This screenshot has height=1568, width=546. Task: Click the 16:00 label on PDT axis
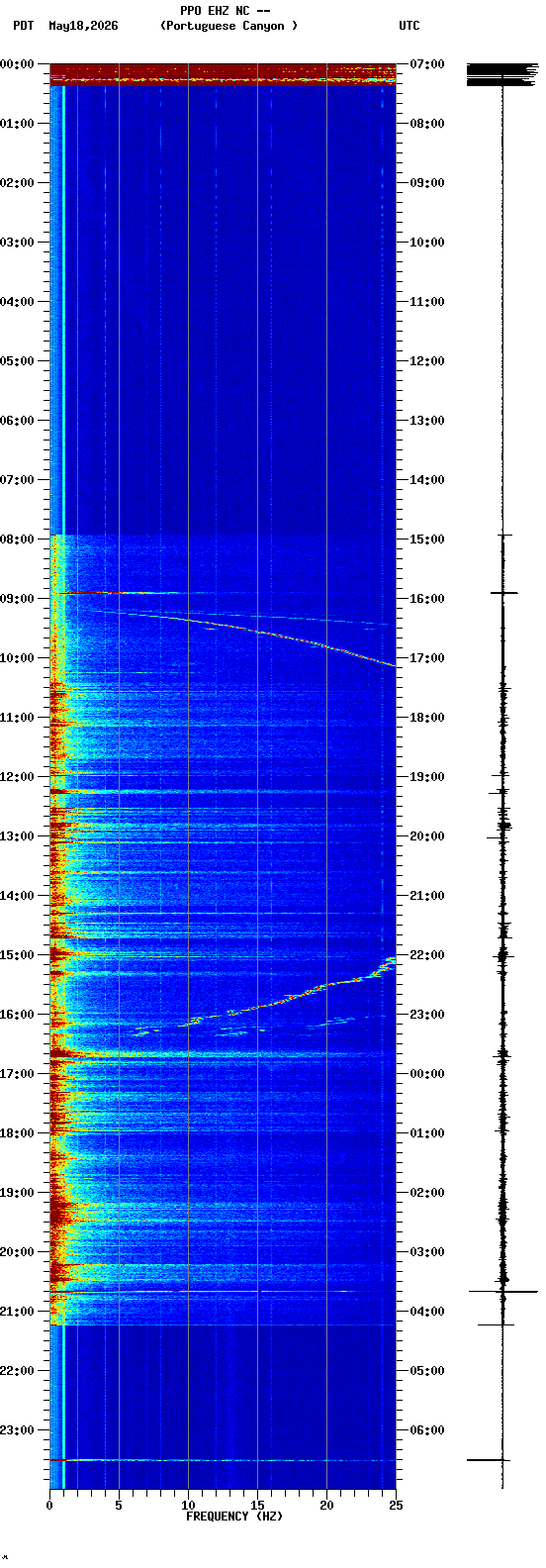pyautogui.click(x=17, y=1014)
